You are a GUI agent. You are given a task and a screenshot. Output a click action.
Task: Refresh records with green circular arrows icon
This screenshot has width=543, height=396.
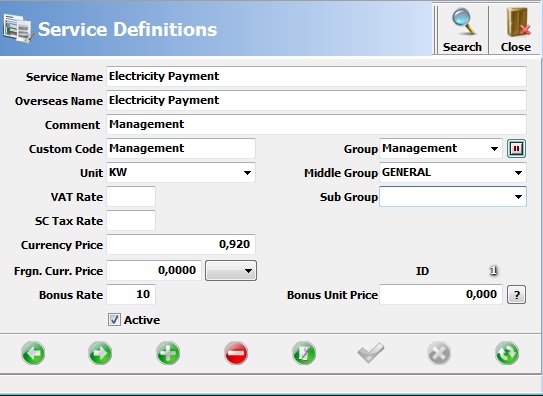pyautogui.click(x=507, y=353)
